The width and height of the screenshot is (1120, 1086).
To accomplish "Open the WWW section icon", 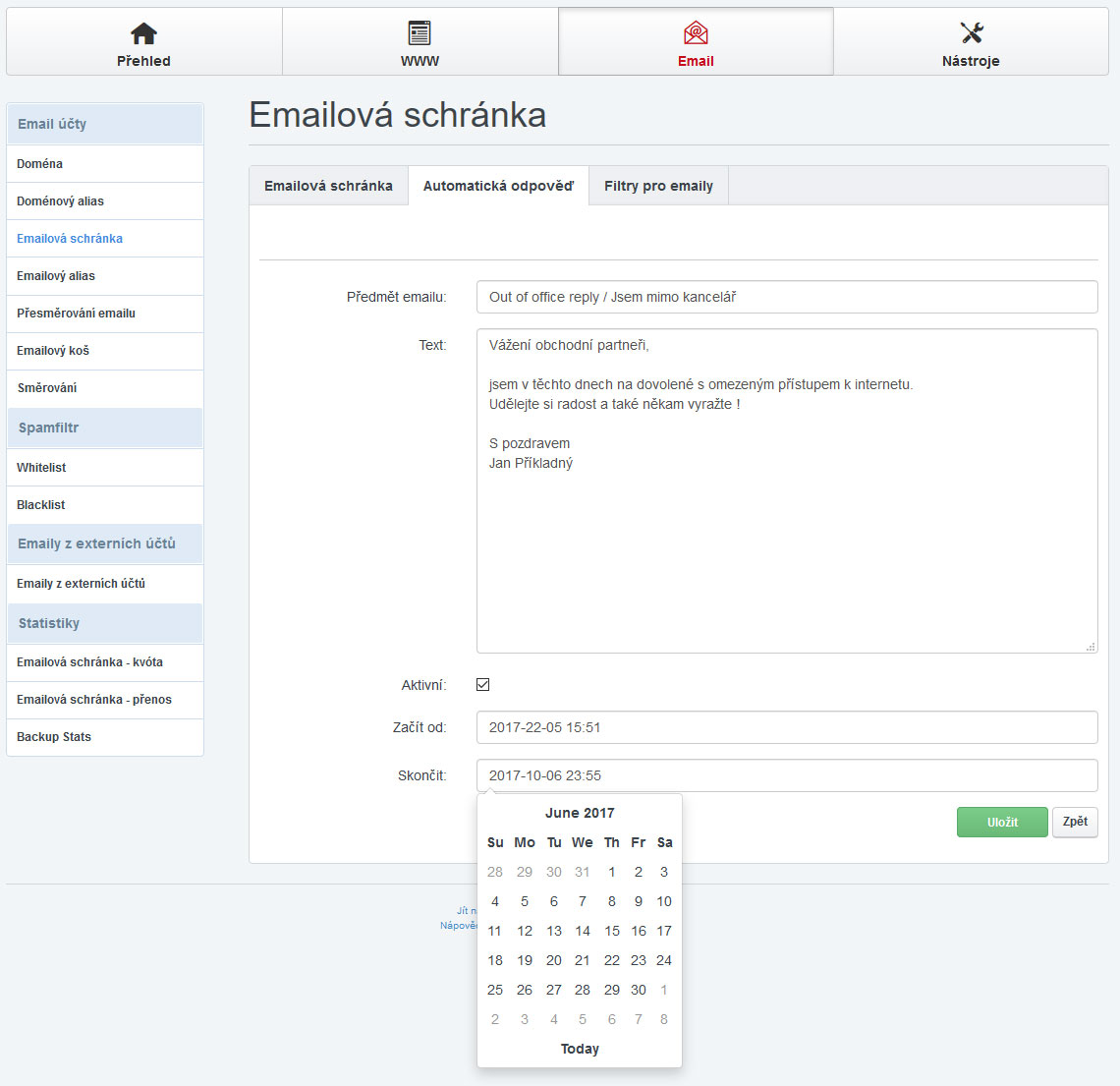I will point(420,33).
